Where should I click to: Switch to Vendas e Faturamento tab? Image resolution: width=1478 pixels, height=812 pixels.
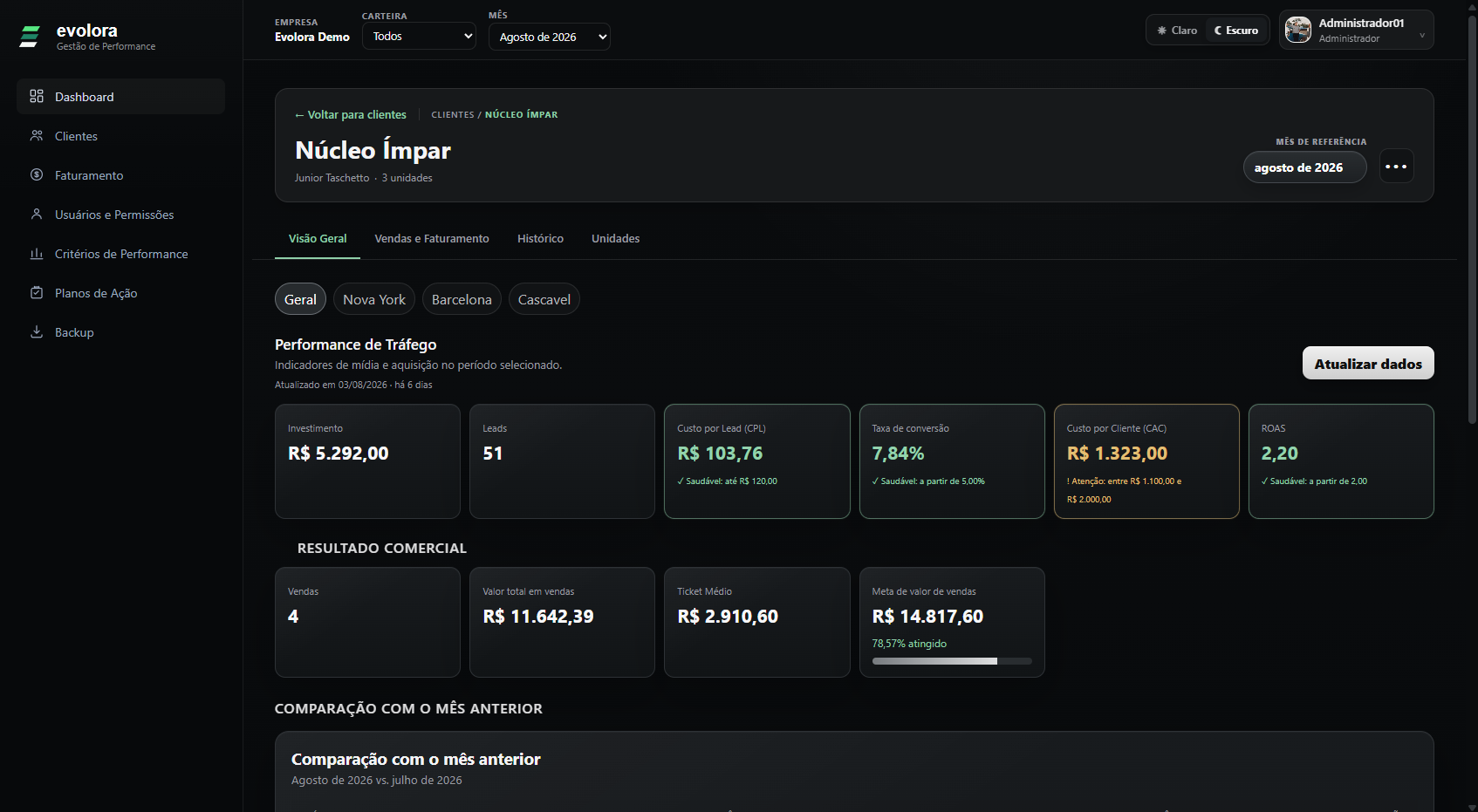coord(432,238)
